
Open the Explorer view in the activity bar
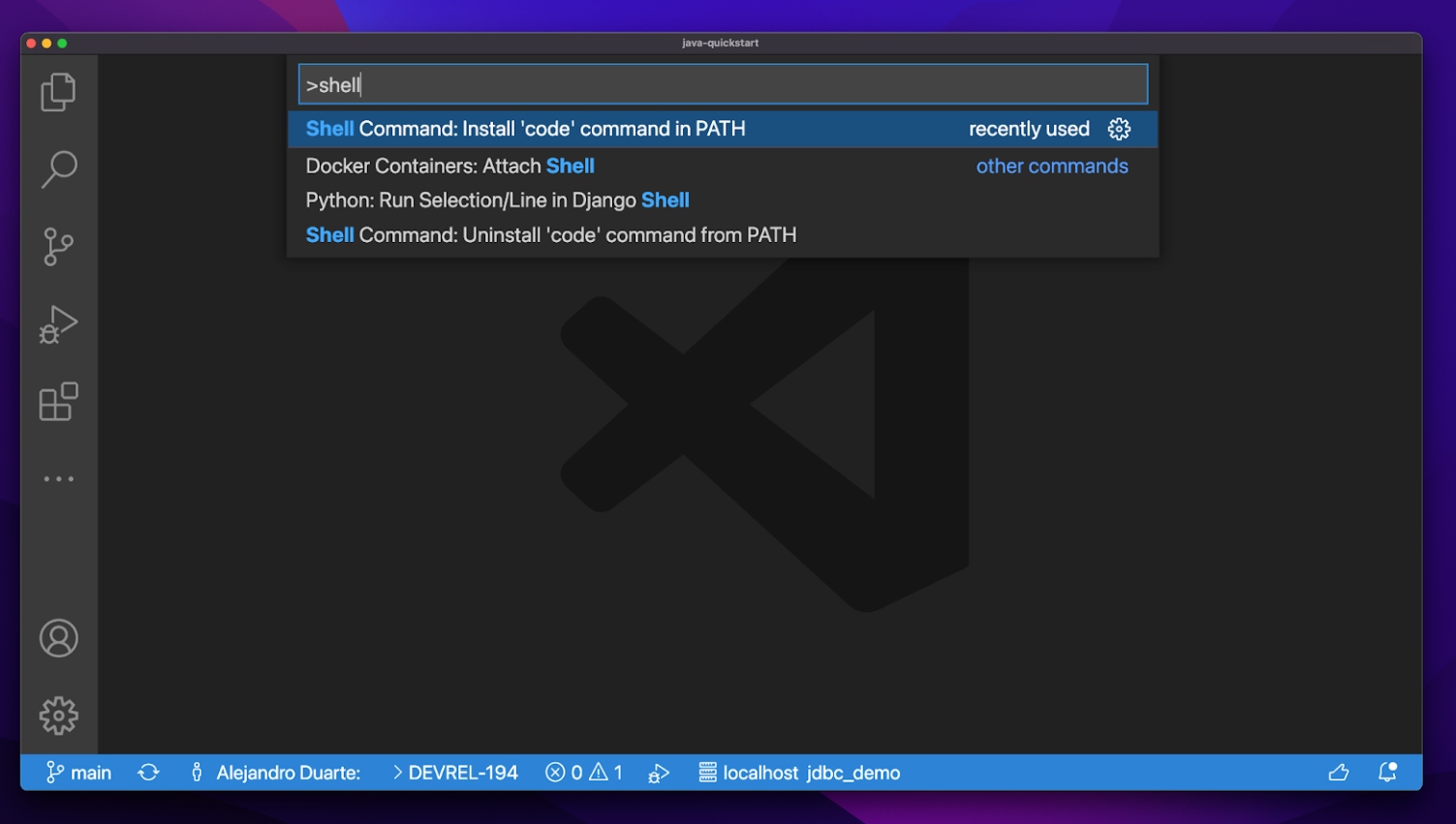click(58, 92)
